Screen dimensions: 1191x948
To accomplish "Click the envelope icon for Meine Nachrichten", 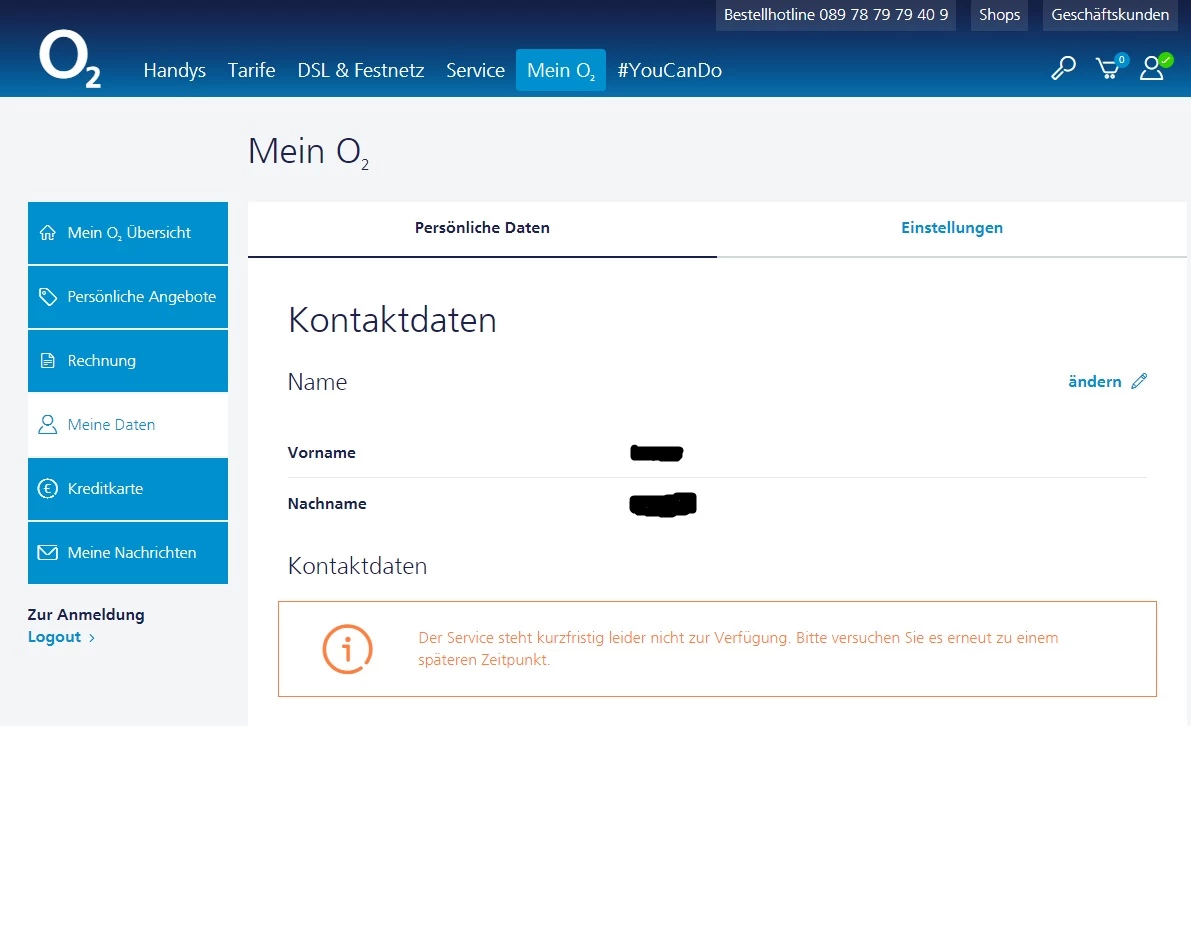I will point(48,552).
